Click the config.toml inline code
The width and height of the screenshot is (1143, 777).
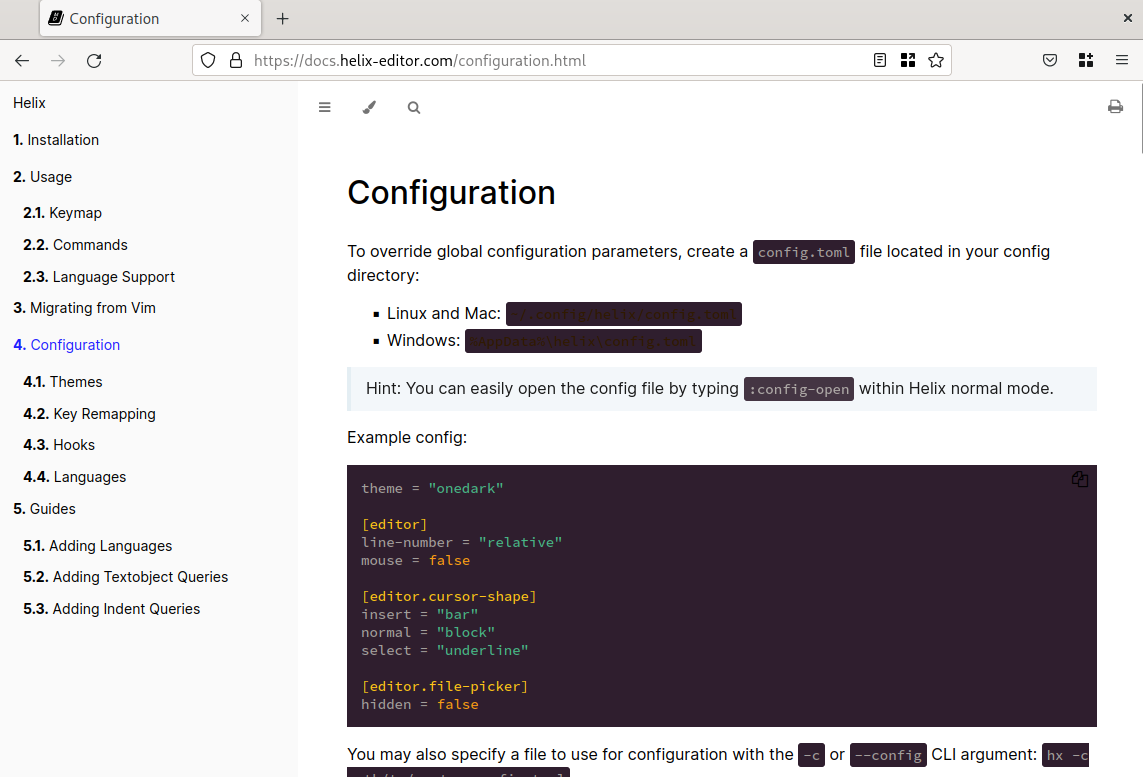click(803, 252)
